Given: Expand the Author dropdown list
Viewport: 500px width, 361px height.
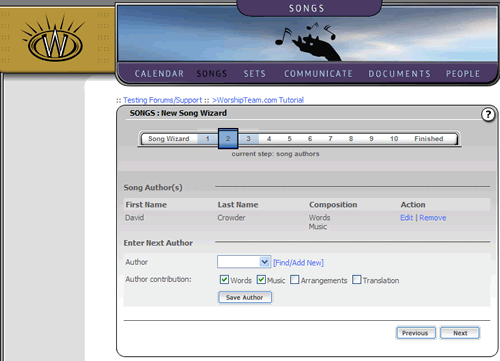Looking at the screenshot, I should point(265,262).
